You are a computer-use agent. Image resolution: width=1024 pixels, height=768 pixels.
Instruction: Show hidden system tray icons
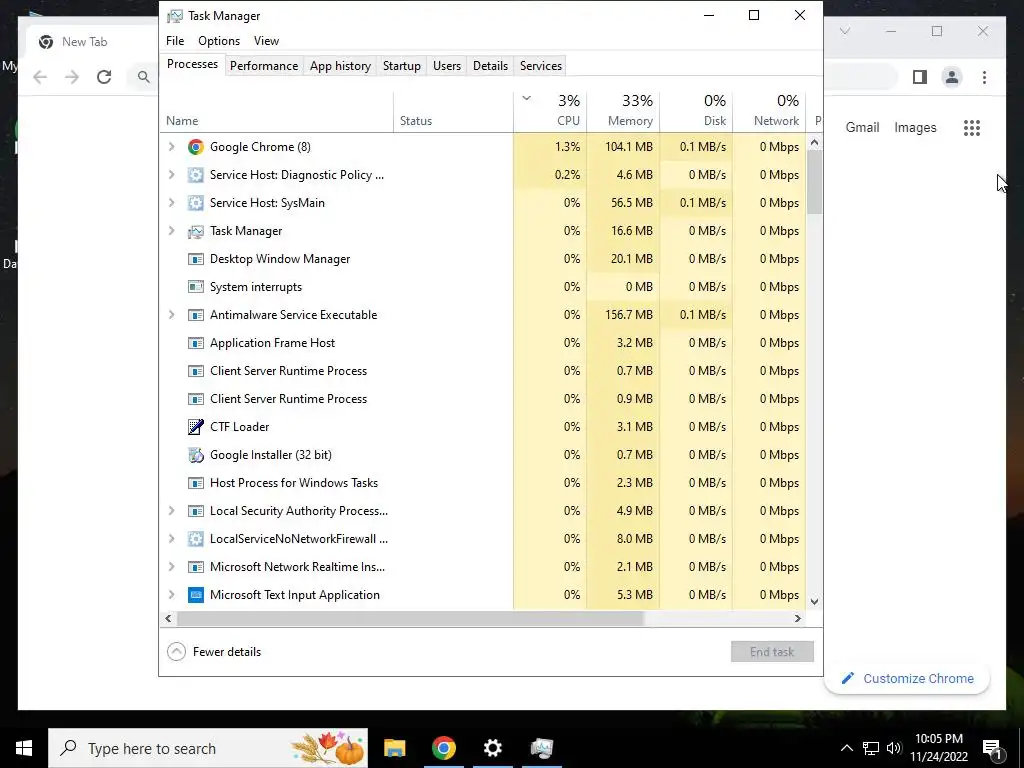[846, 748]
